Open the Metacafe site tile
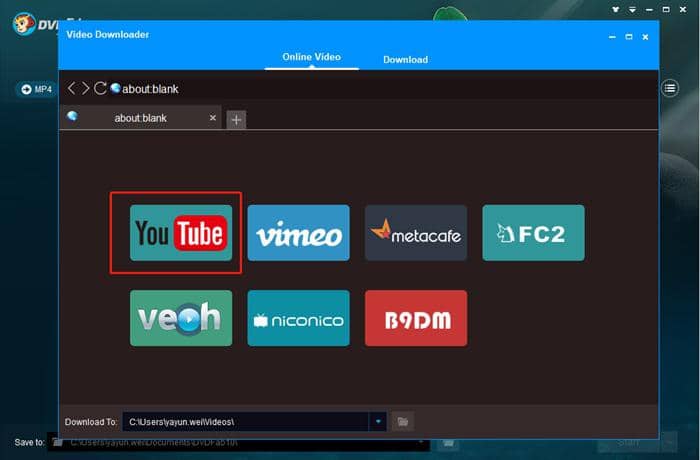700x460 pixels. (416, 233)
